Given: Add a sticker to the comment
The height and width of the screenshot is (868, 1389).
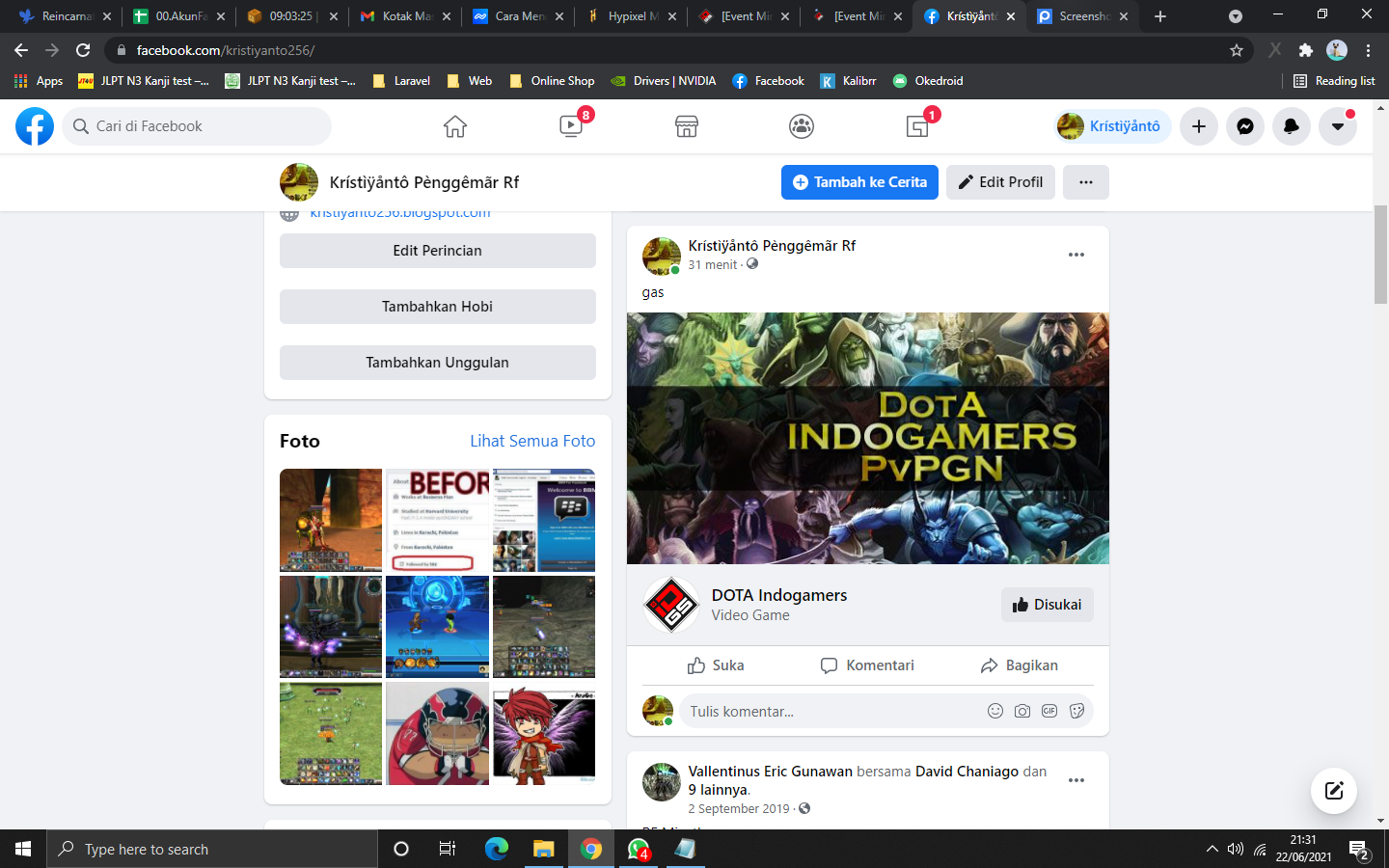Looking at the screenshot, I should [1076, 711].
